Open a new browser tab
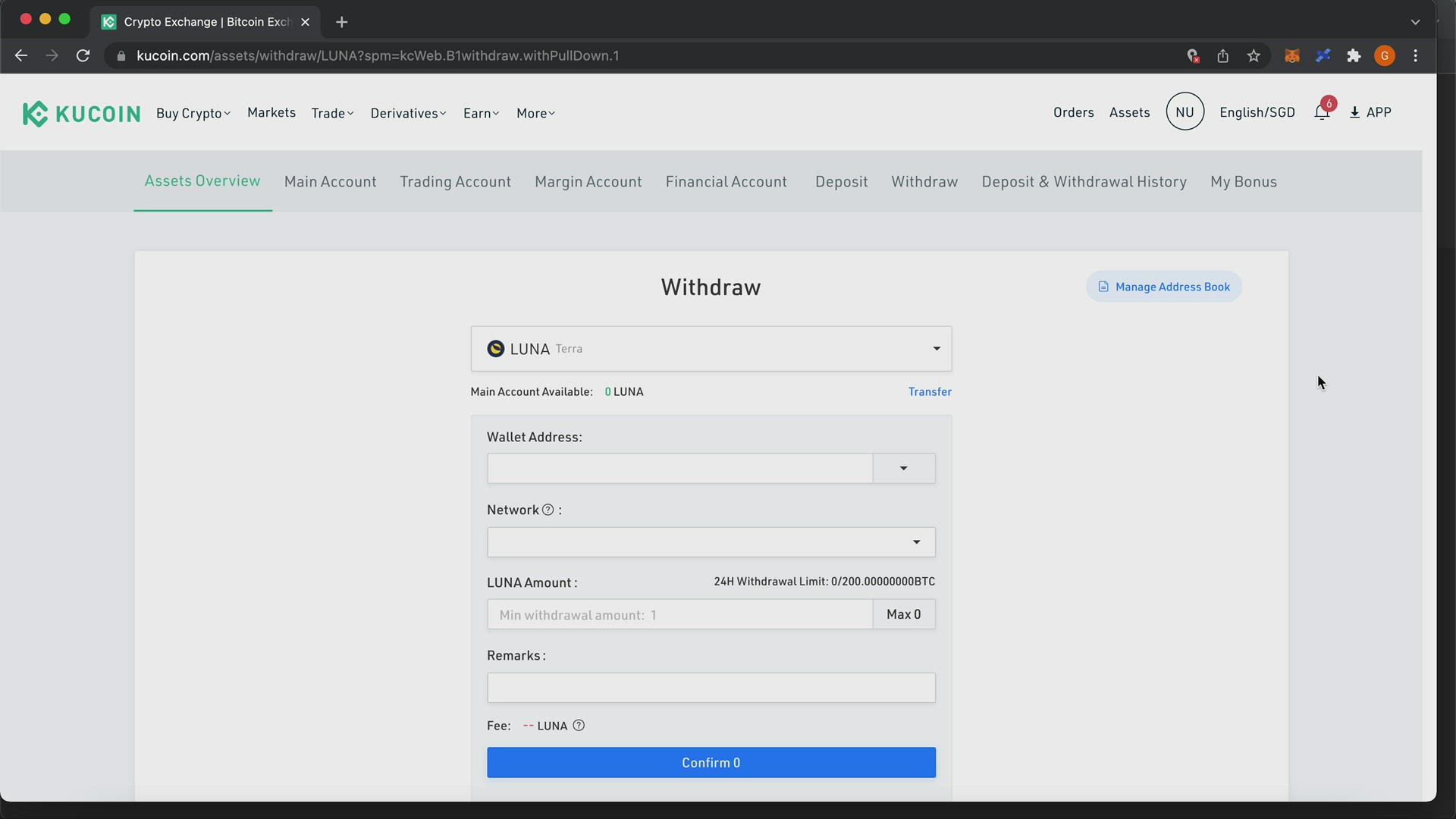 [x=342, y=22]
